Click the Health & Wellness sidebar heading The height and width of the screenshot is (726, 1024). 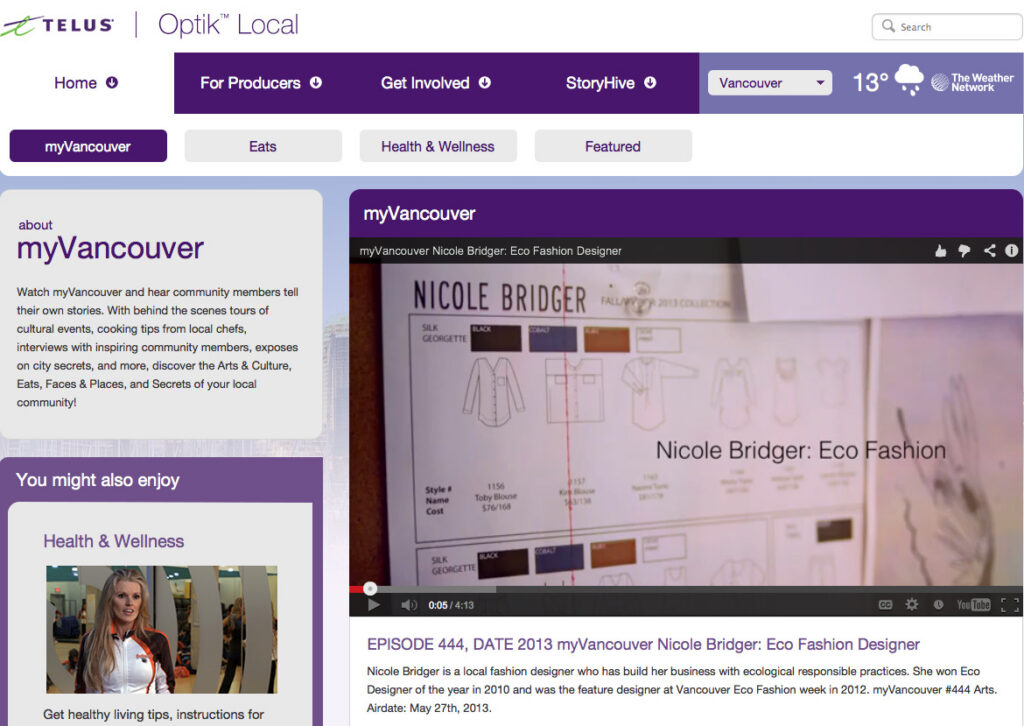point(114,541)
